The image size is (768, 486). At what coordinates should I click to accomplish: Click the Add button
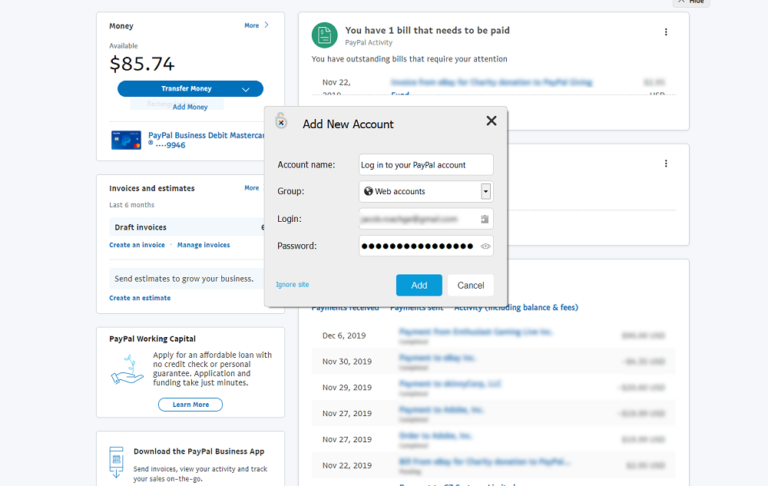[419, 285]
